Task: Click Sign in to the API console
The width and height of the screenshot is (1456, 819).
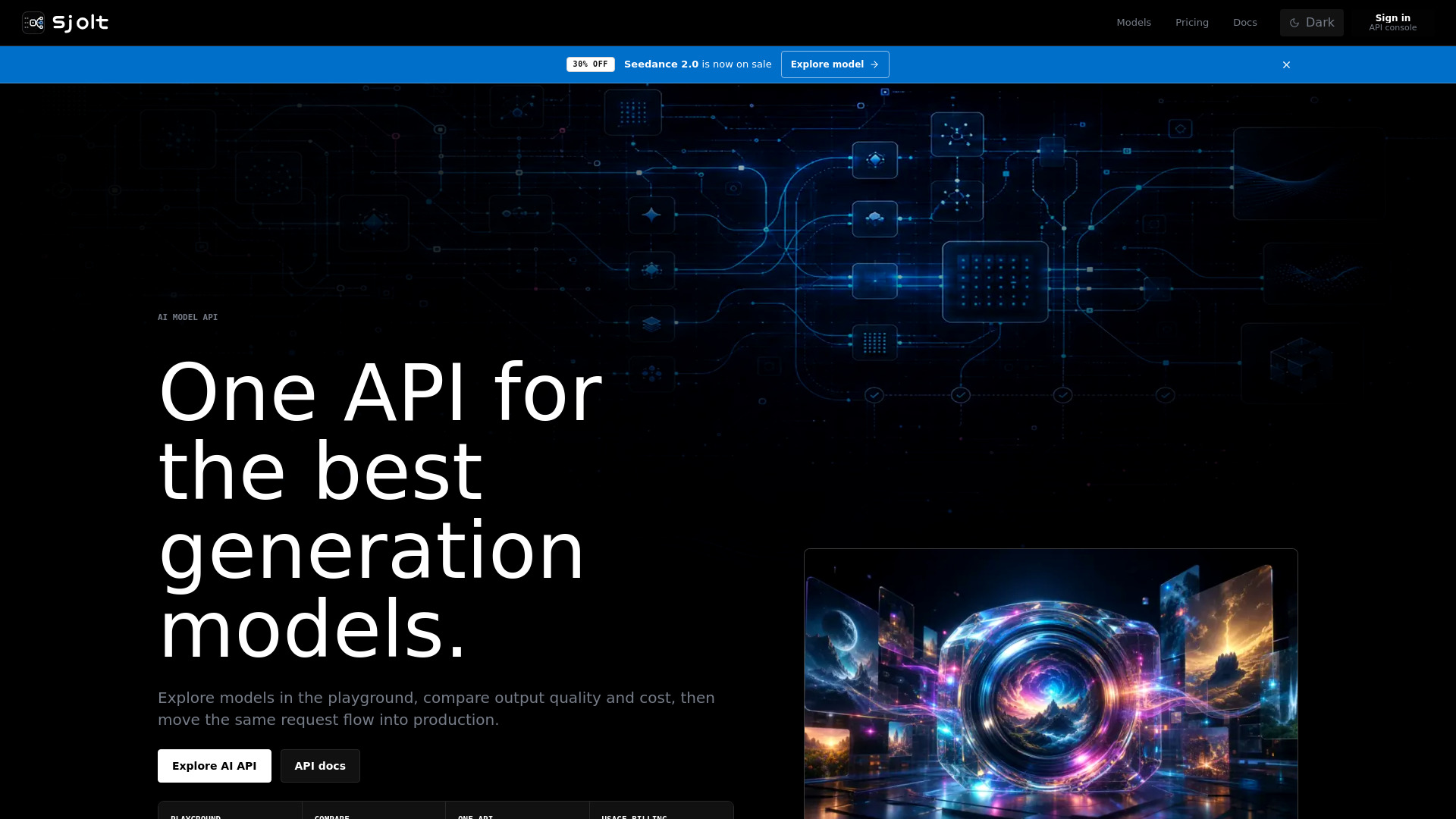Action: 1393,23
